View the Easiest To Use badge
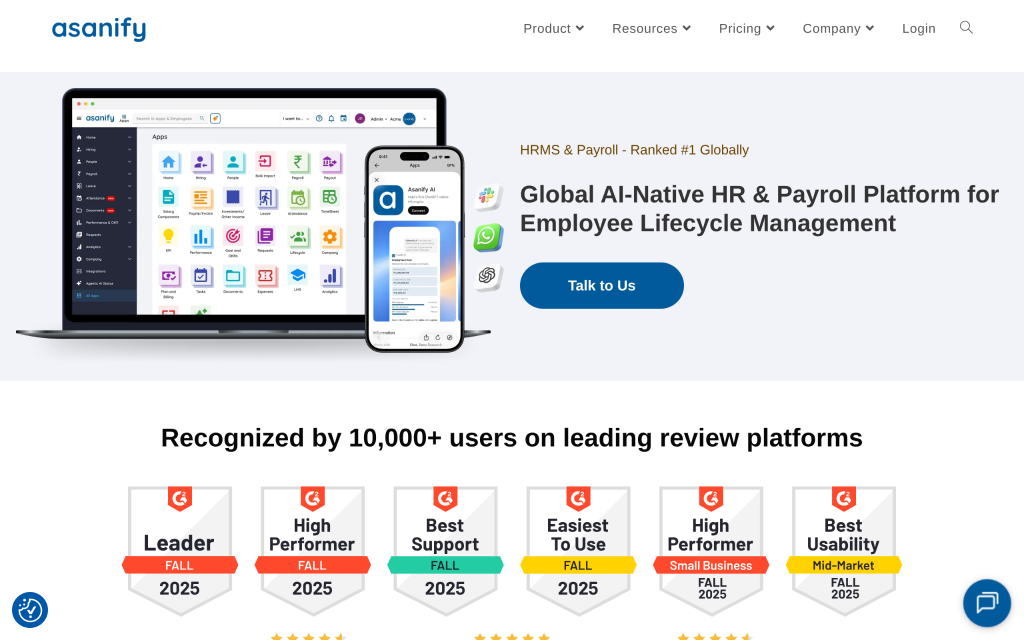 tap(578, 551)
